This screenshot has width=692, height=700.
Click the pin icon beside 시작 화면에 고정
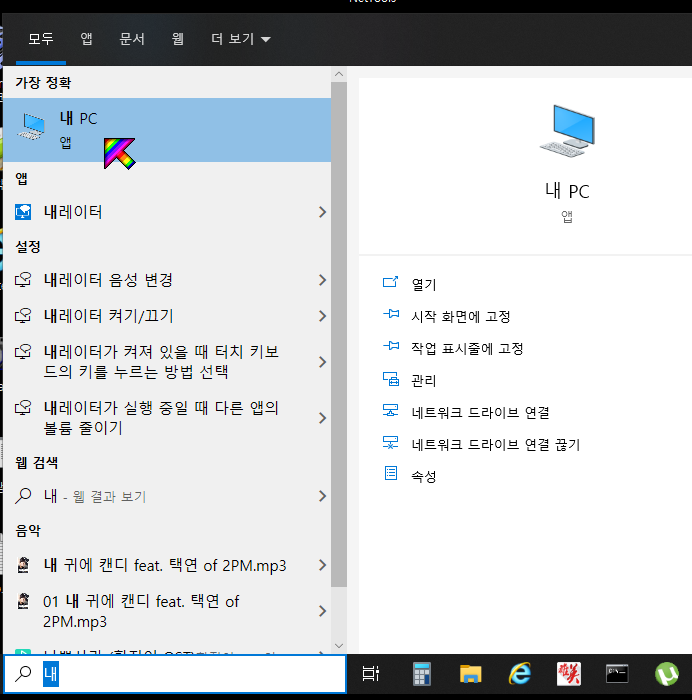391,314
